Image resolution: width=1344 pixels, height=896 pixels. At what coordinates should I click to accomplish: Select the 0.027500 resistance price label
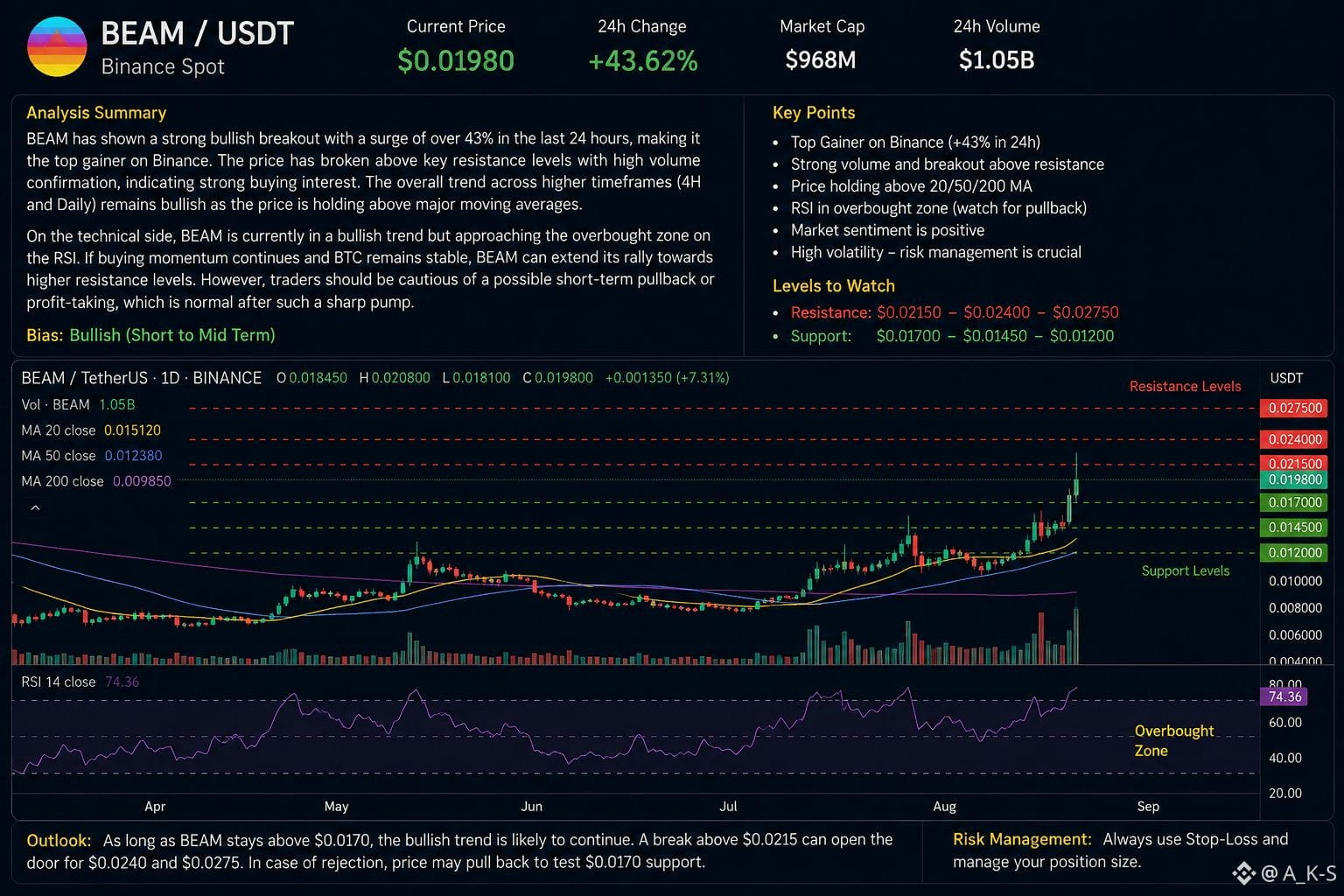pos(1292,408)
